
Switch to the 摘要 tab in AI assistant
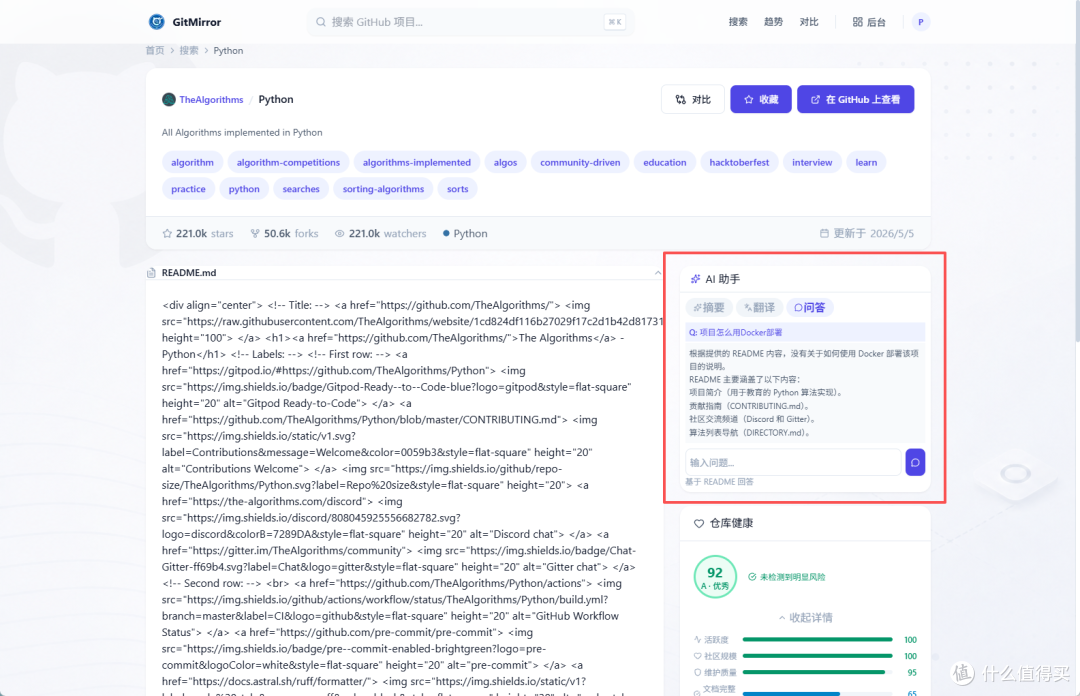tap(709, 307)
